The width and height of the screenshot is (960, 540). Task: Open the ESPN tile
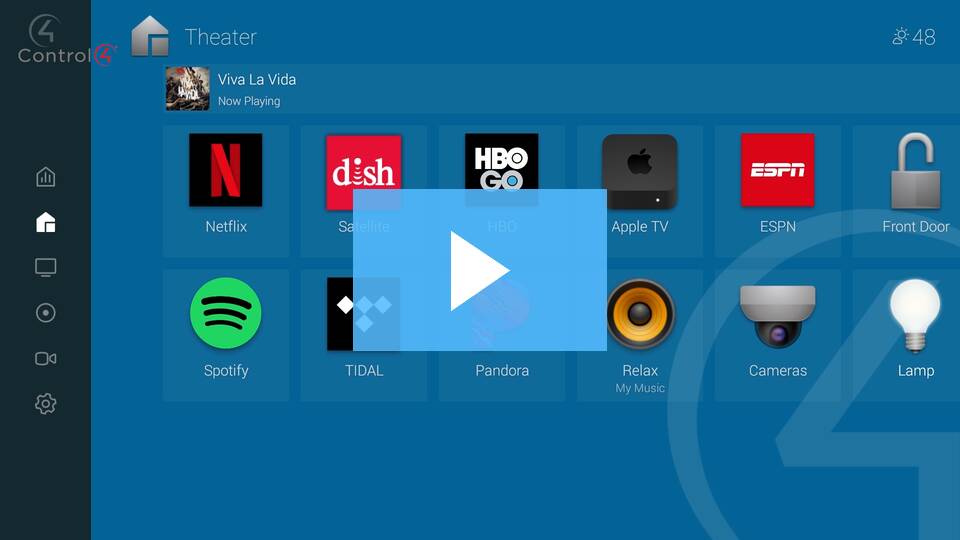point(778,191)
